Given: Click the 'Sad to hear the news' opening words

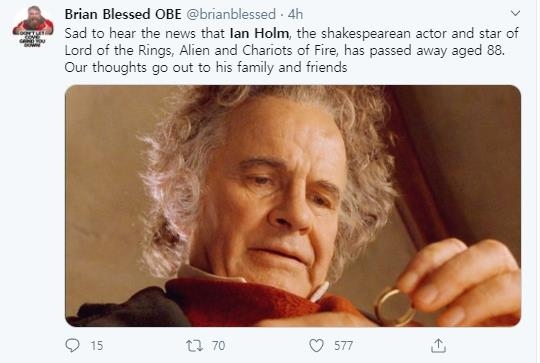Looking at the screenshot, I should tap(131, 33).
